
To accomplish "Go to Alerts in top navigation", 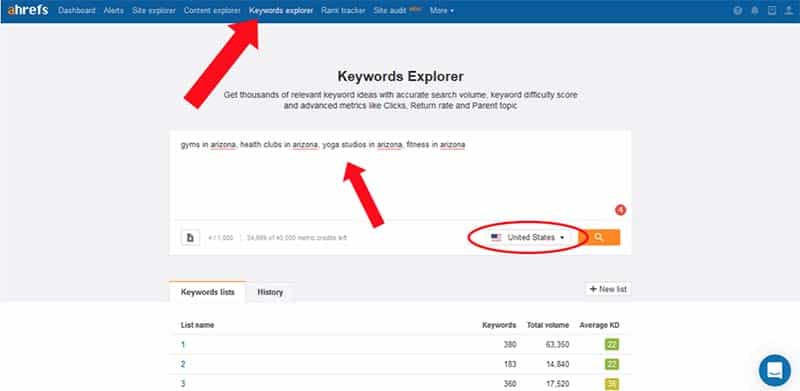I will 113,10.
